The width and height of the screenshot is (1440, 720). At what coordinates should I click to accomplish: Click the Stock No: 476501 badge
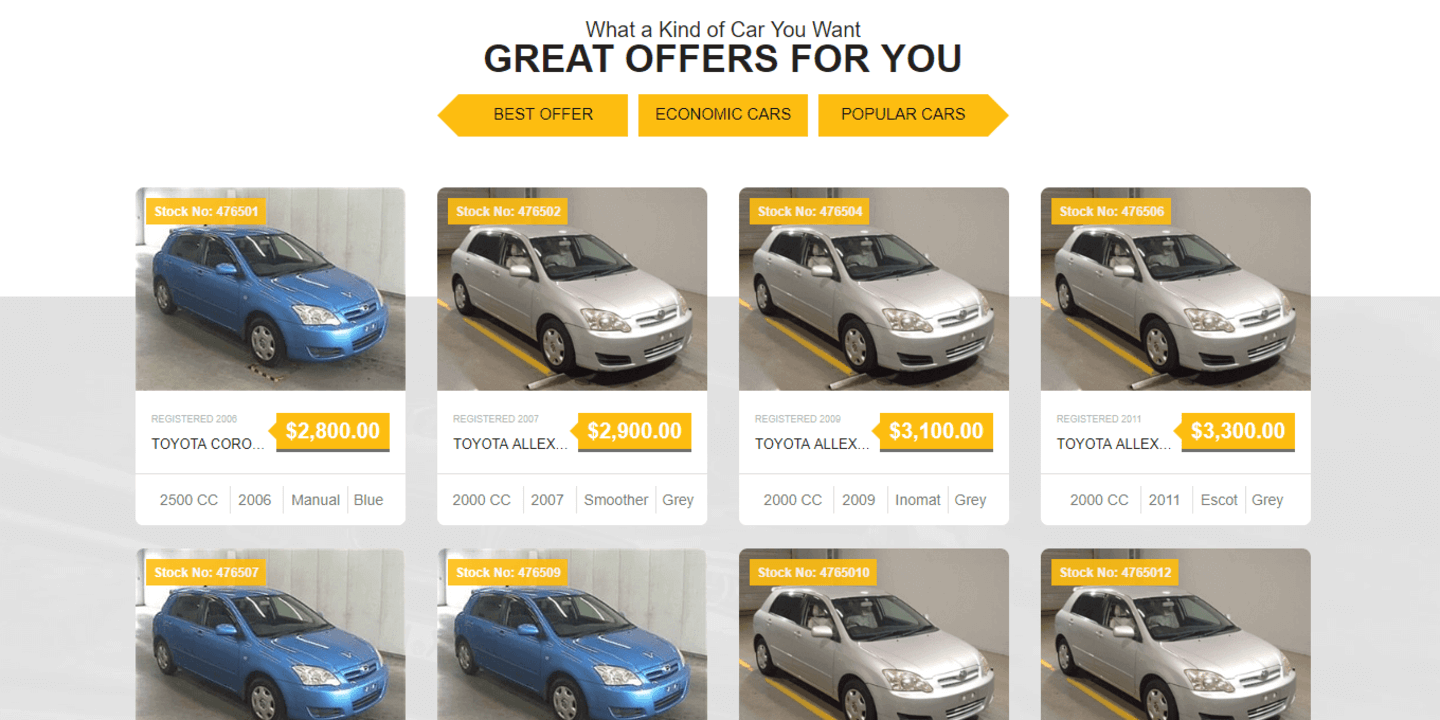(207, 212)
